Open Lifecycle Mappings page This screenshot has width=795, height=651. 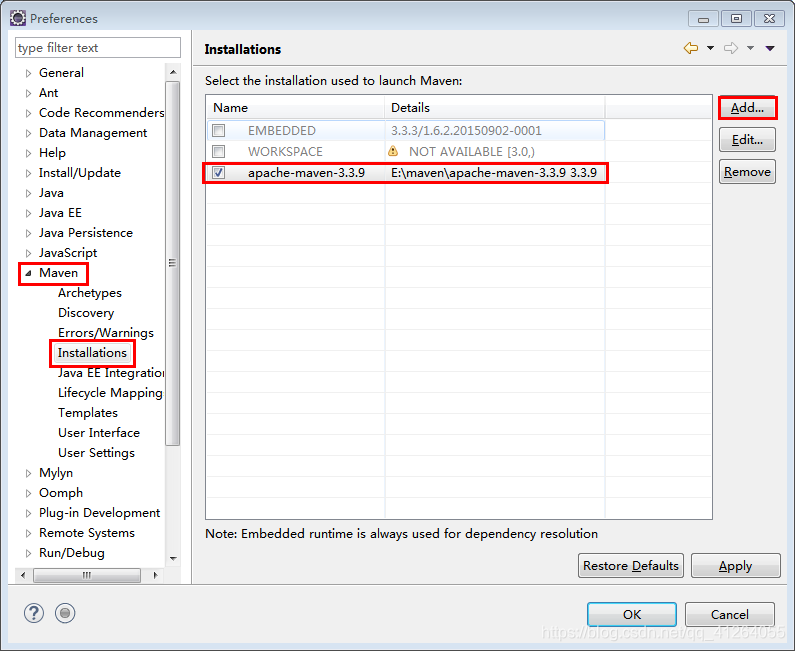point(111,393)
